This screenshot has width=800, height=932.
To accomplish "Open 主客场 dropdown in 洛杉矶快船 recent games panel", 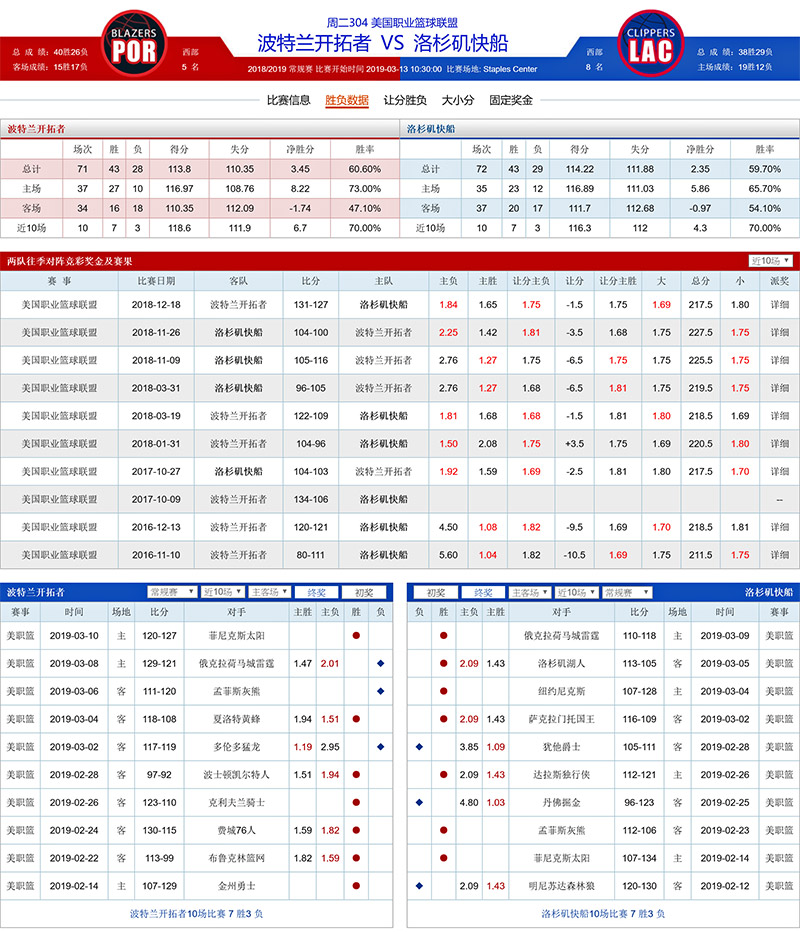I will [530, 593].
